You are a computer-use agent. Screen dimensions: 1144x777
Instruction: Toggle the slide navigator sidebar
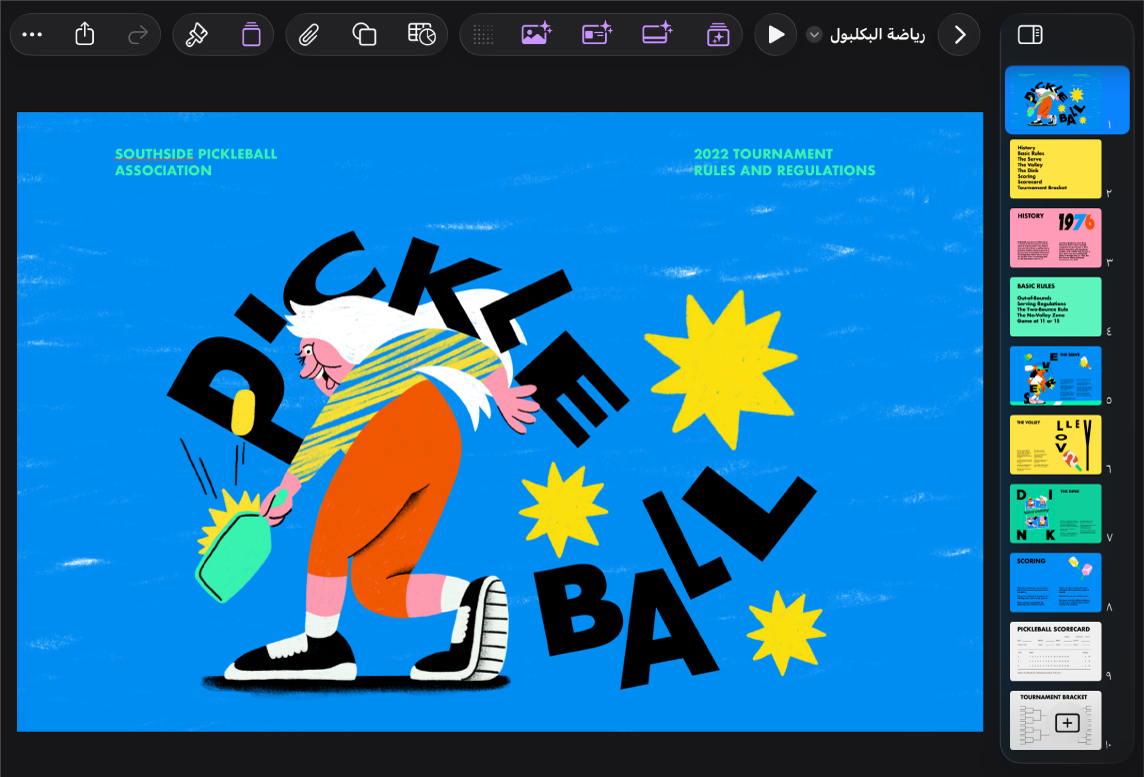coord(1030,34)
